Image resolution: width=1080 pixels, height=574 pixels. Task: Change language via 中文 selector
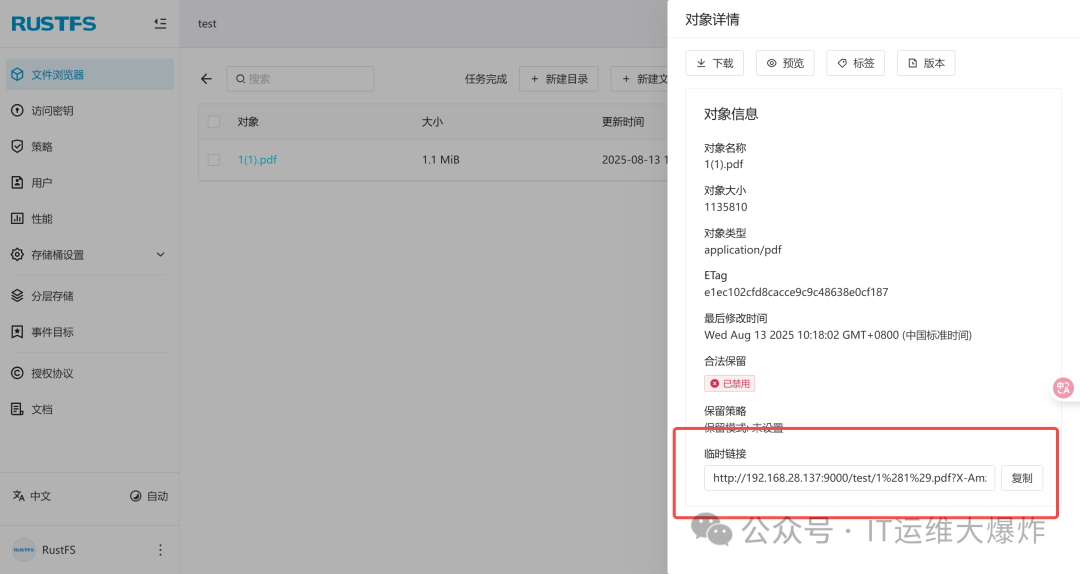coord(32,495)
